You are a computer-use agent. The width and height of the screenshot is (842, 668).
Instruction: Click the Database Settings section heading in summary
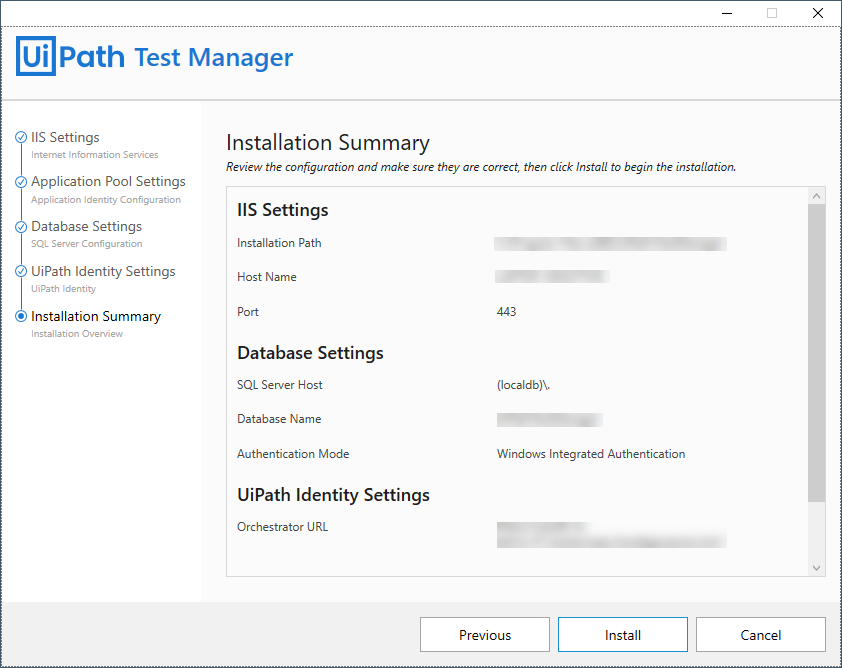coord(310,353)
